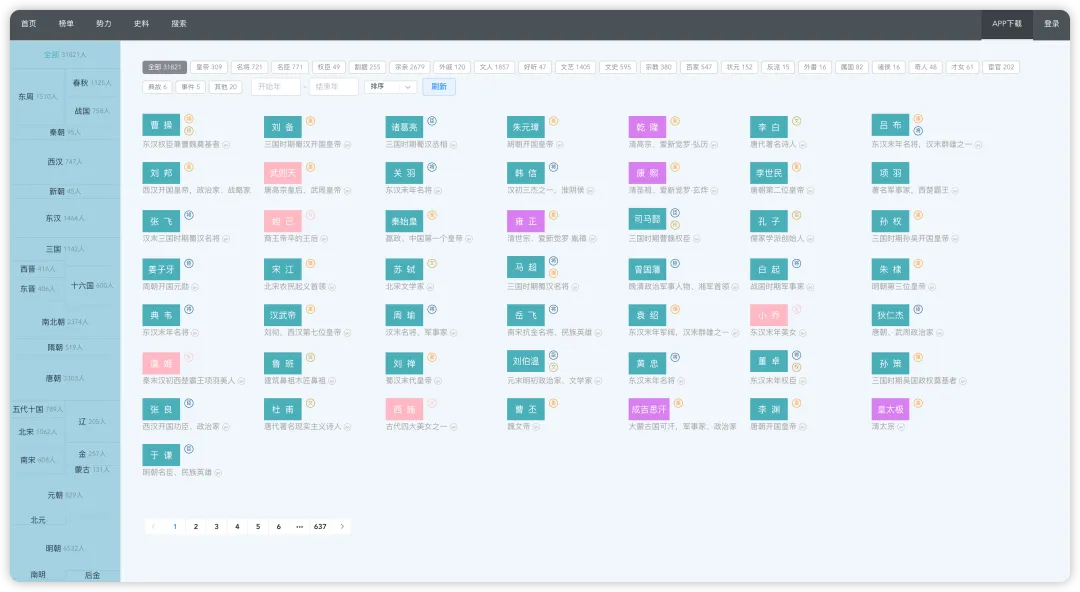Click the orange badge beside 宋江
The image size is (1080, 592).
(311, 263)
